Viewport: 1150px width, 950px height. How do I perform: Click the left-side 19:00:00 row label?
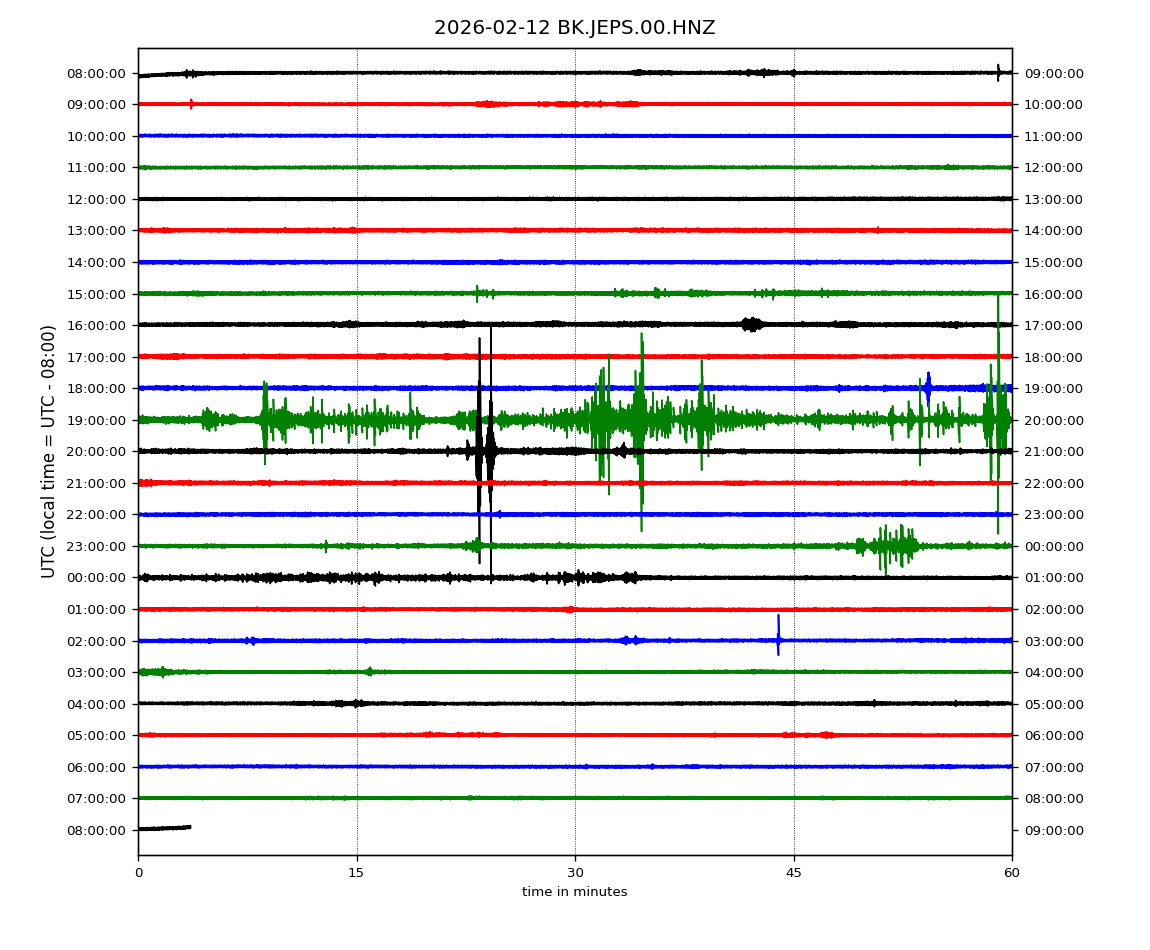(x=95, y=420)
